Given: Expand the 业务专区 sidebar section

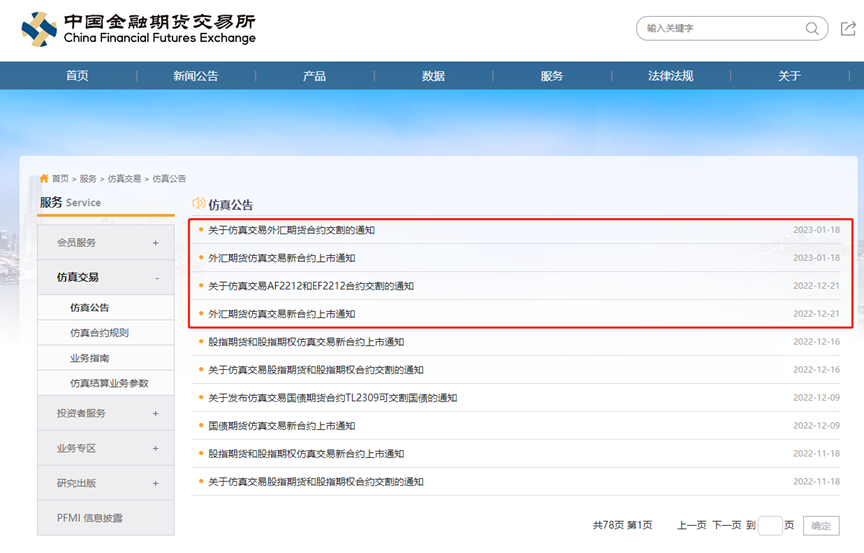Looking at the screenshot, I should 155,449.
